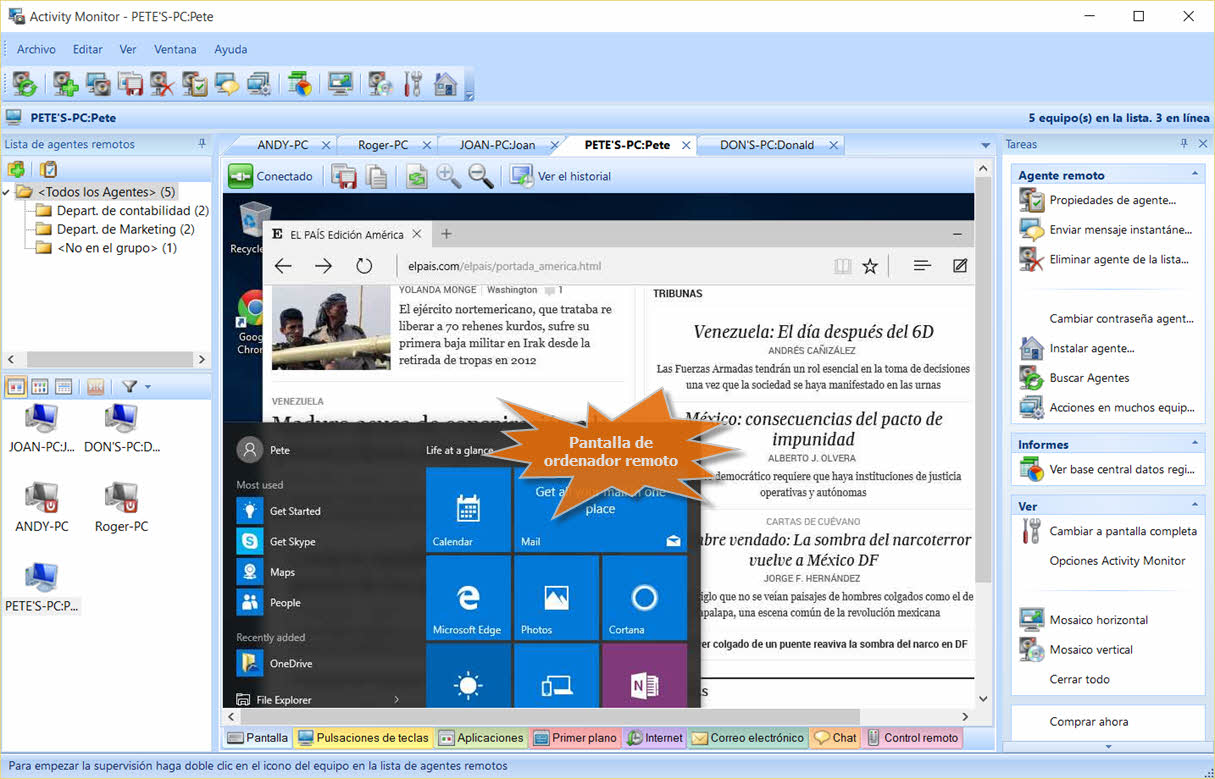Click Propiedades de agente link
Viewport: 1215px width, 779px height.
[1112, 200]
